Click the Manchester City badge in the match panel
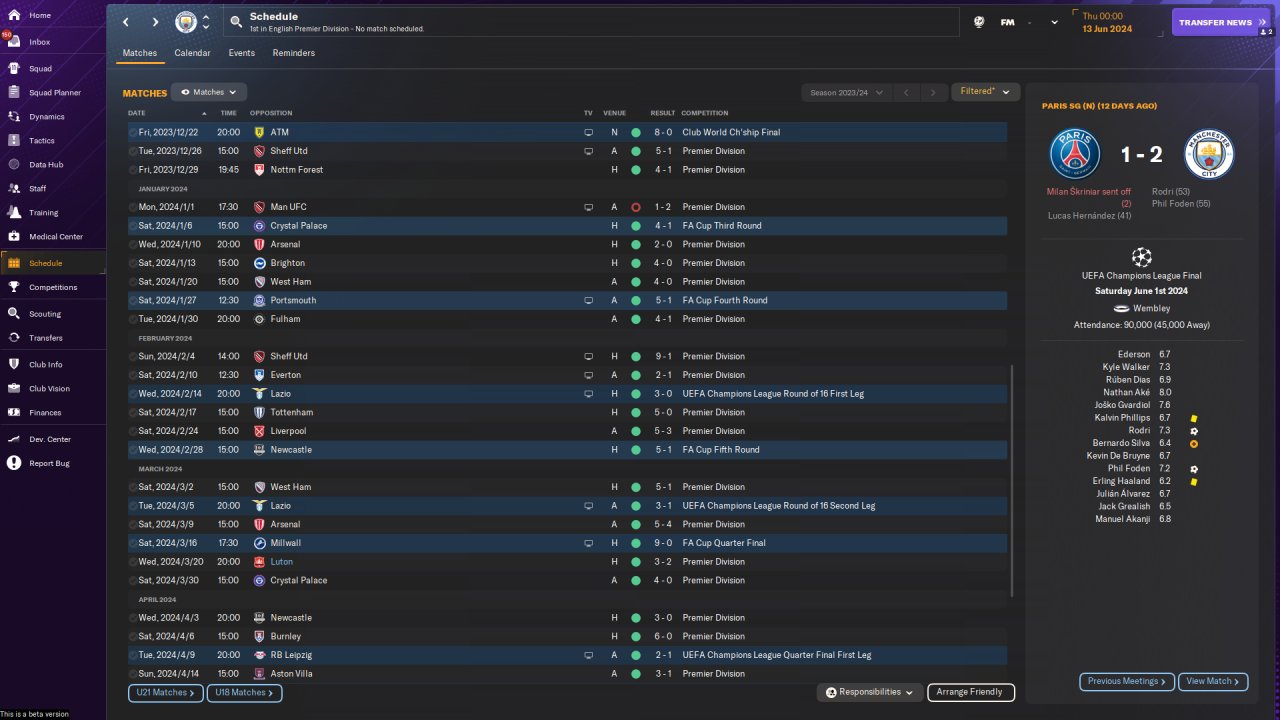 (x=1209, y=154)
